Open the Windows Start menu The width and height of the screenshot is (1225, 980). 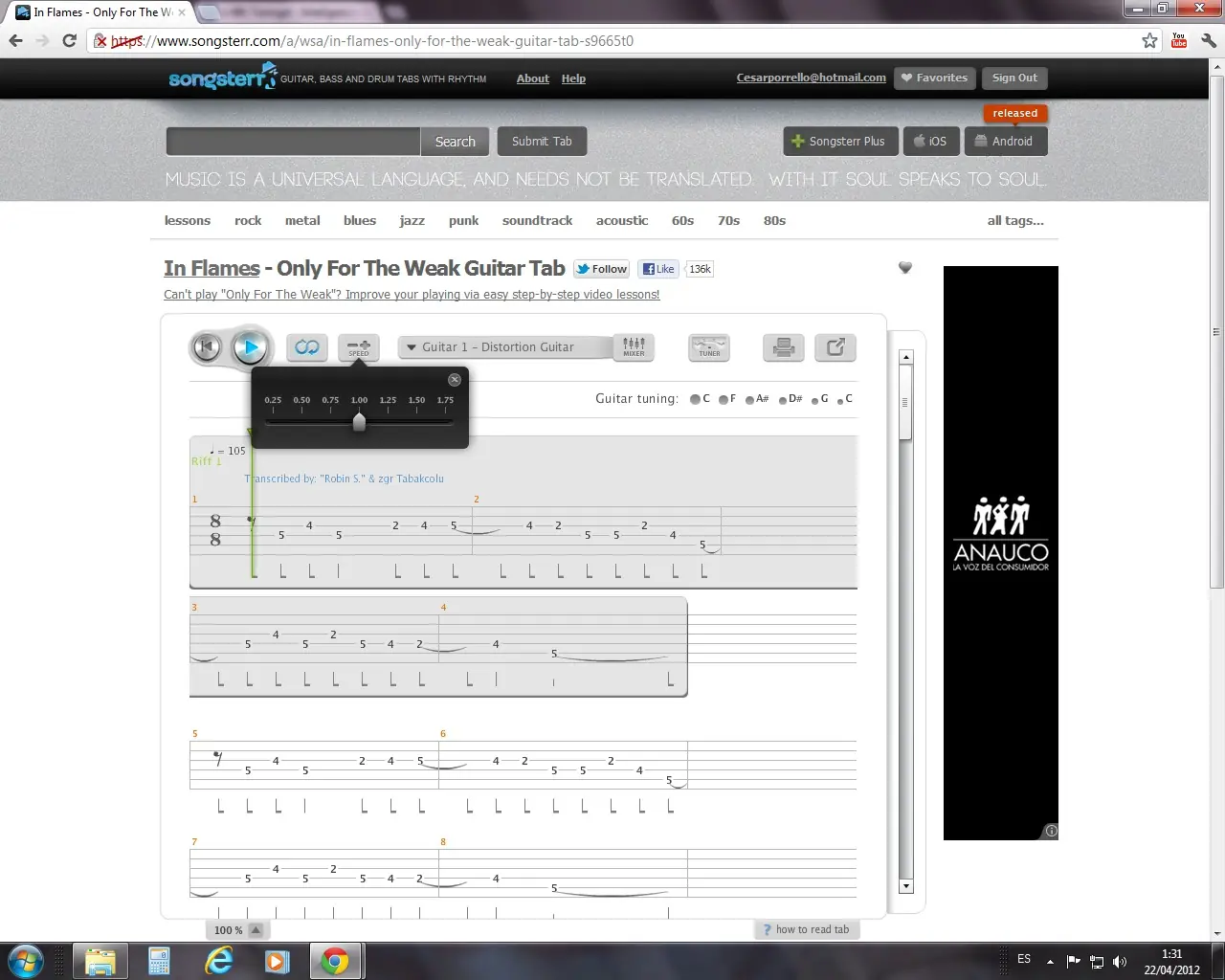click(x=26, y=961)
